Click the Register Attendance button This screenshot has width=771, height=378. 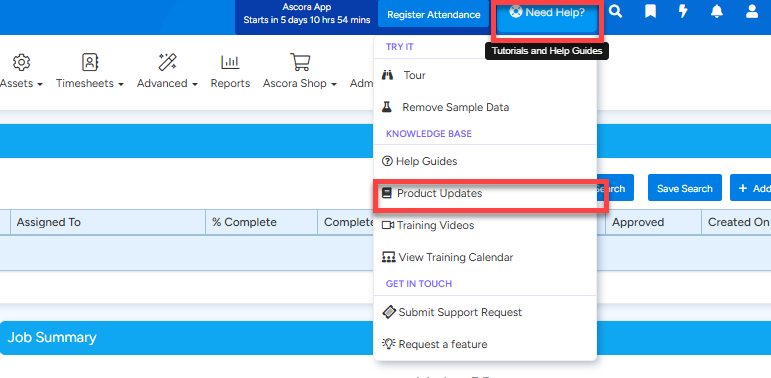pyautogui.click(x=433, y=14)
